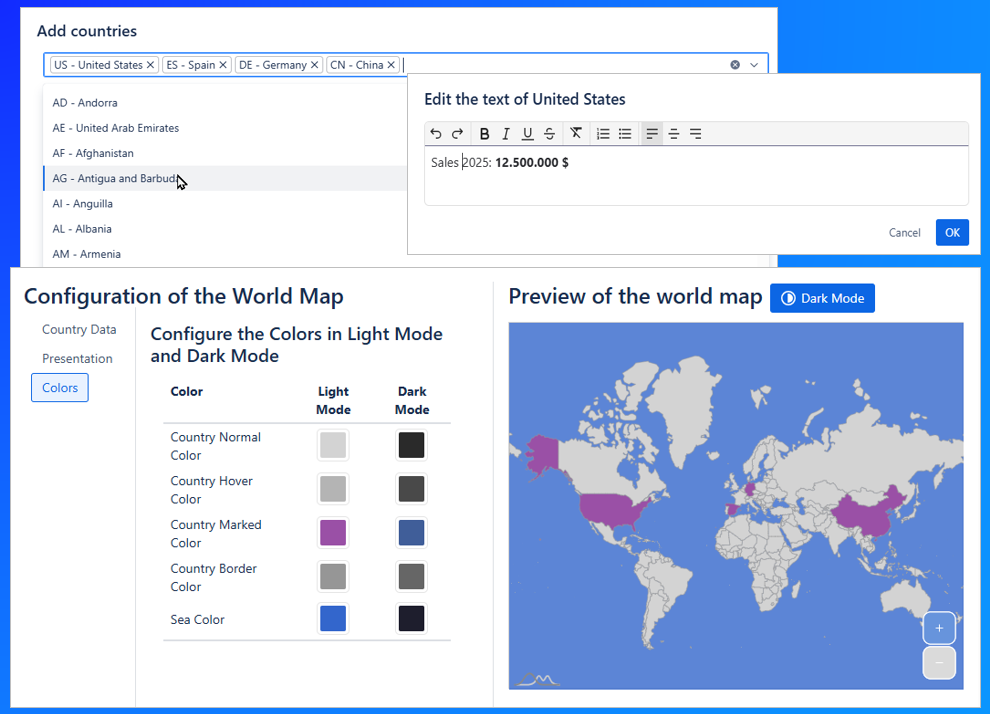Zoom in on the world map
The image size is (990, 714).
938,628
